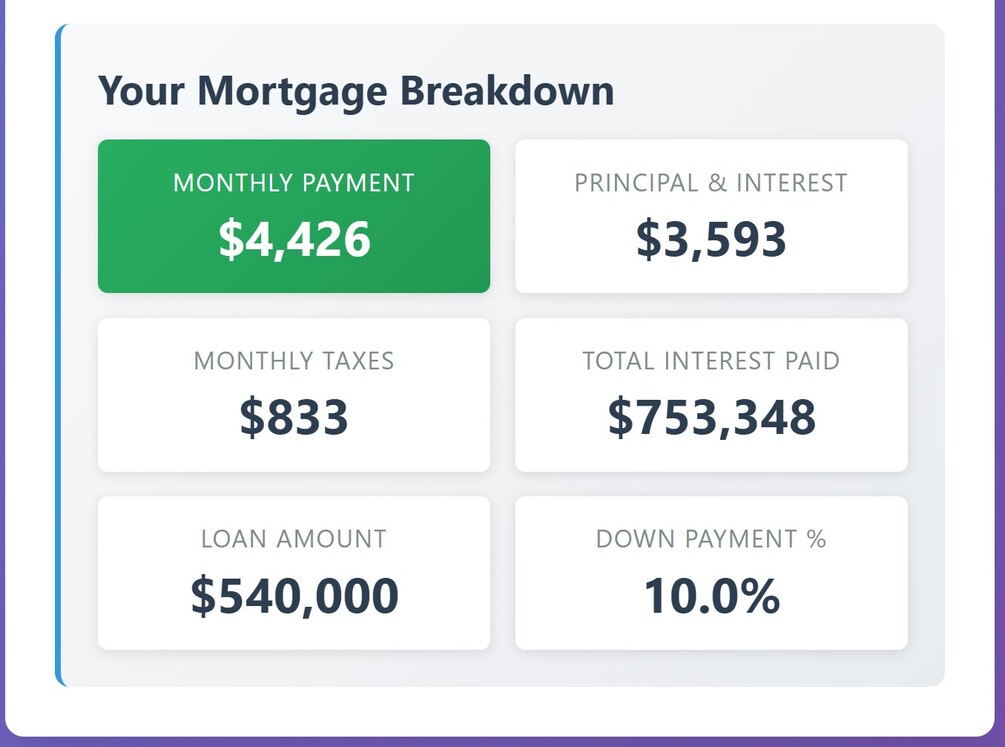
Task: Select the DOWN PAYMENT % label
Action: [711, 539]
